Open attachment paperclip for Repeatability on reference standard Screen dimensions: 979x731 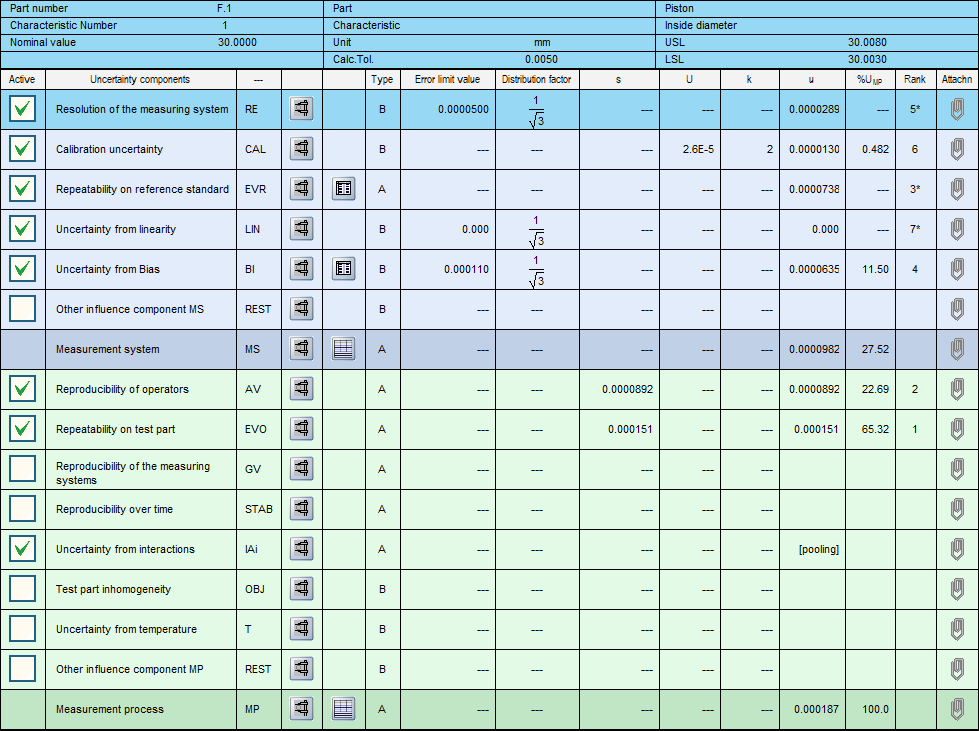[957, 189]
